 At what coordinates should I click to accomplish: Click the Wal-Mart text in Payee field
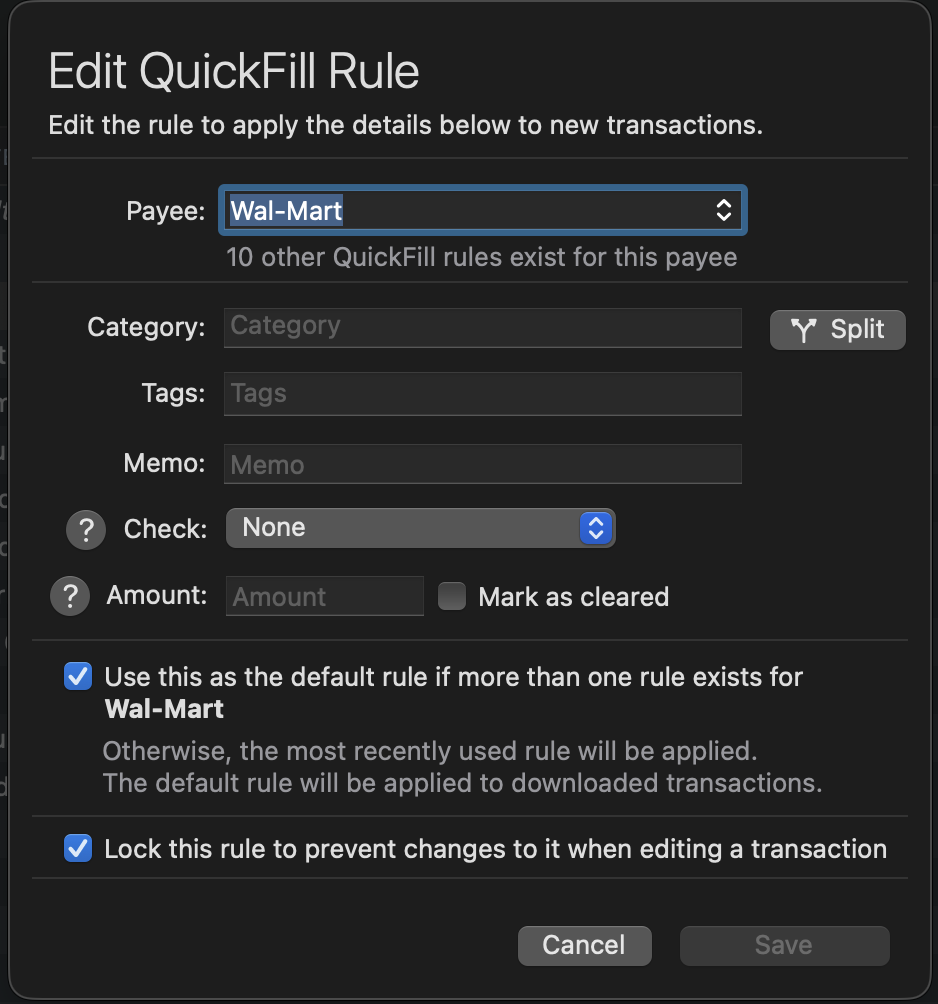pyautogui.click(x=287, y=211)
